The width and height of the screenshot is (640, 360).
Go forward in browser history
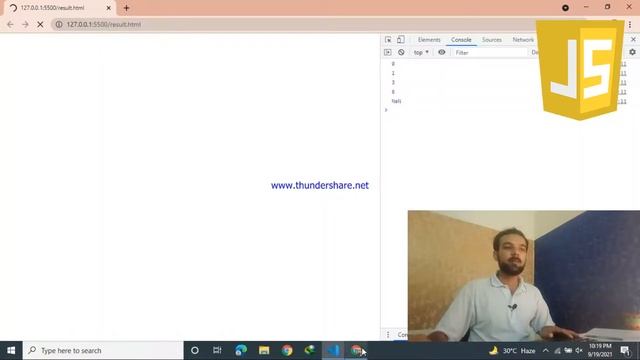(25, 24)
